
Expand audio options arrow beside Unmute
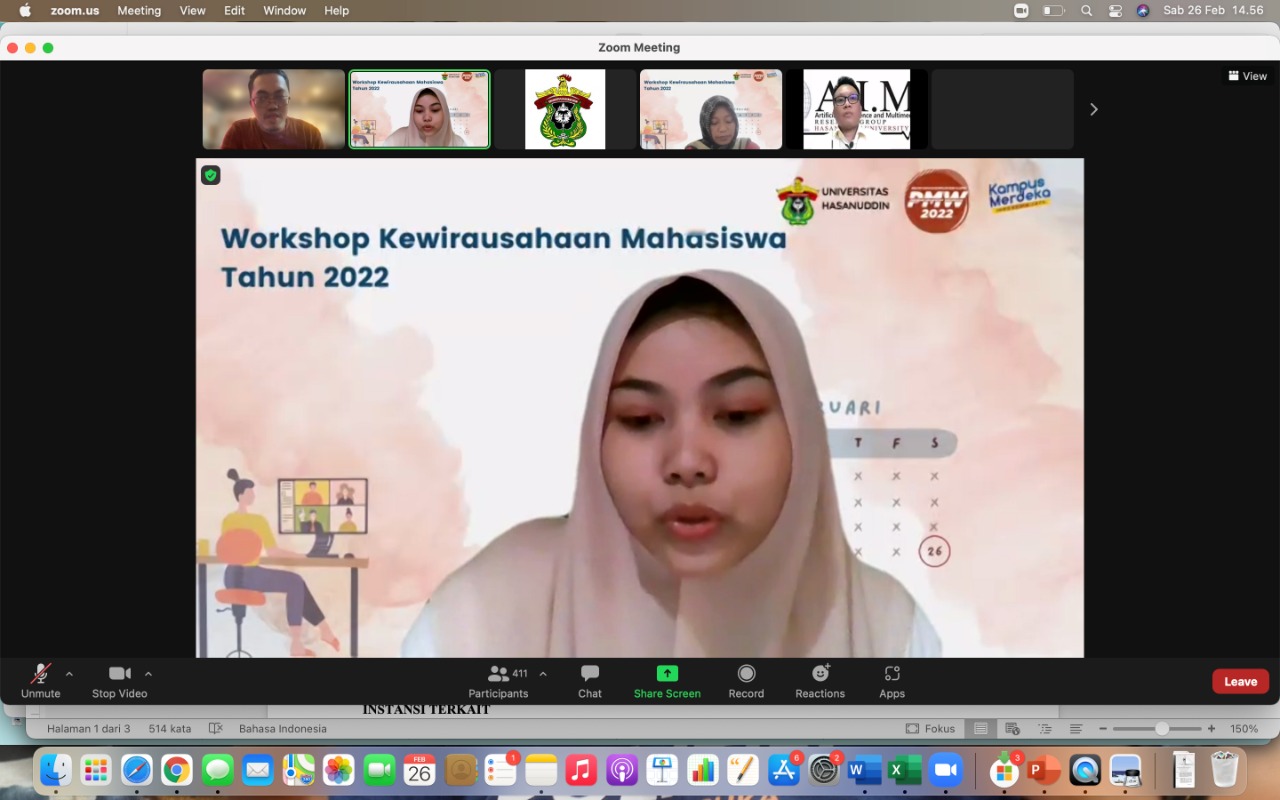click(69, 674)
